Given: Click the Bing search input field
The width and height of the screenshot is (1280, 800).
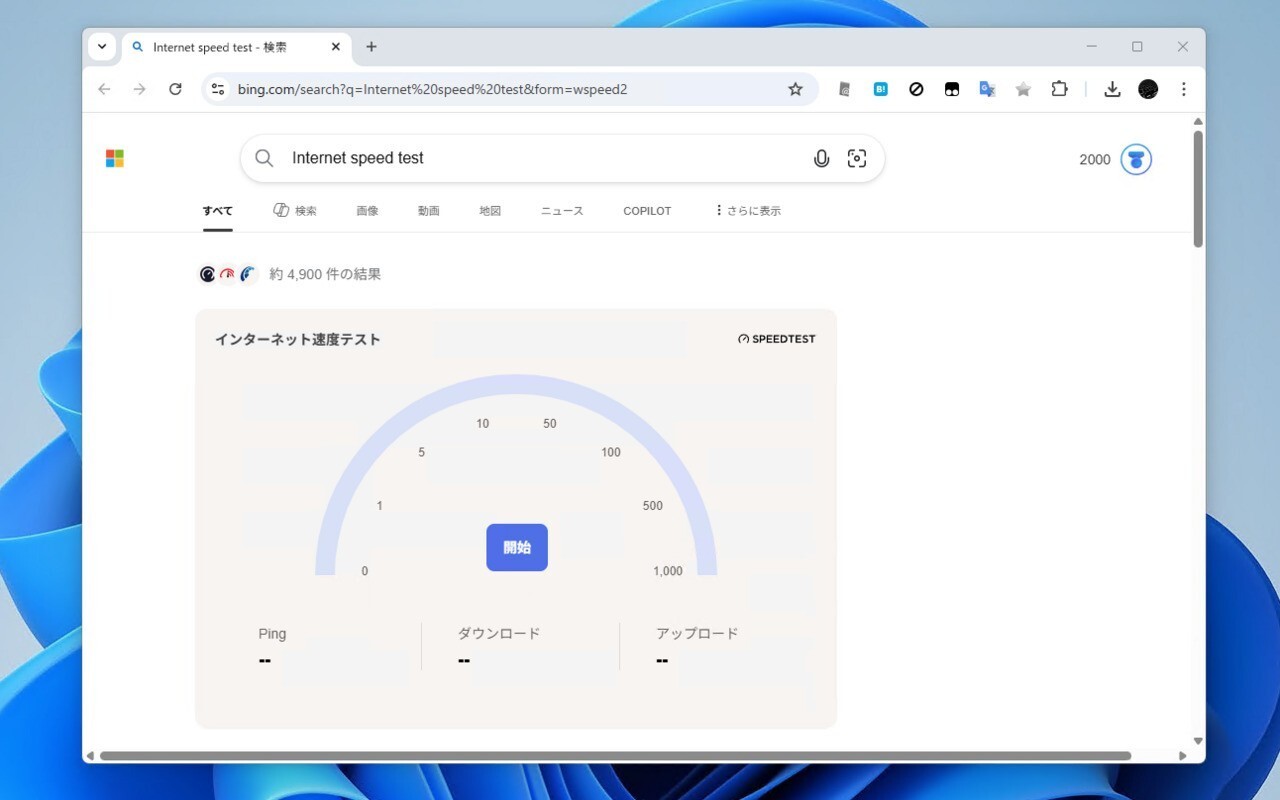Looking at the screenshot, I should point(540,158).
